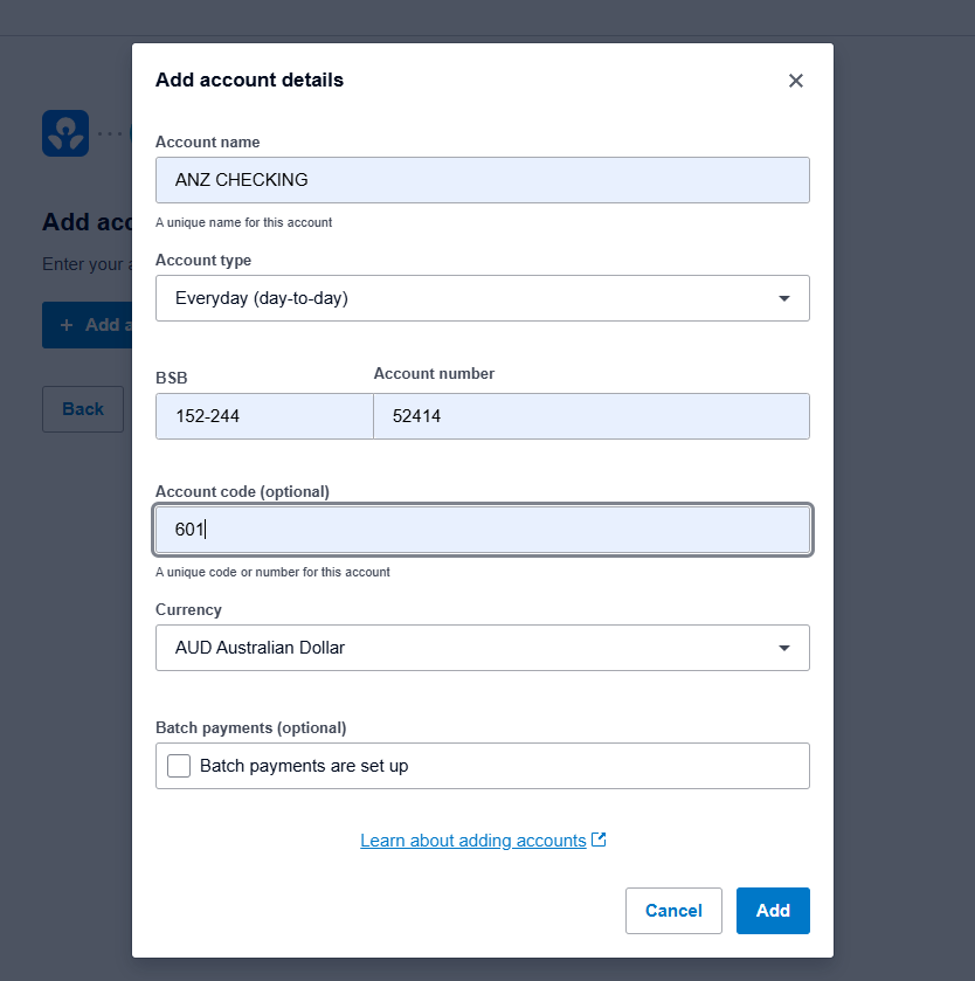975x981 pixels.
Task: Cancel adding the account
Action: click(673, 911)
